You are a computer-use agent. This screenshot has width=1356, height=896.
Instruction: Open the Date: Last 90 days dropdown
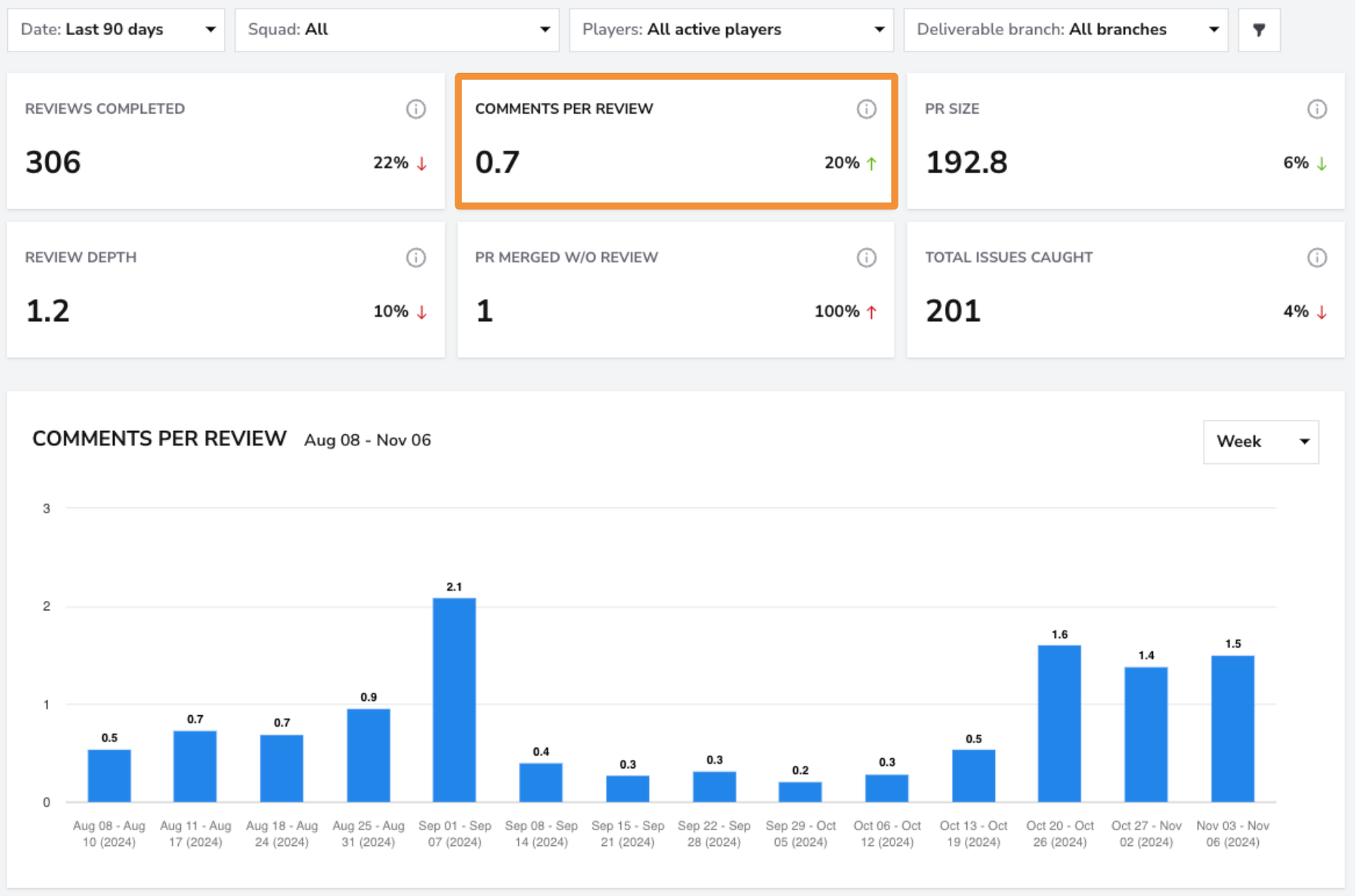(x=116, y=30)
